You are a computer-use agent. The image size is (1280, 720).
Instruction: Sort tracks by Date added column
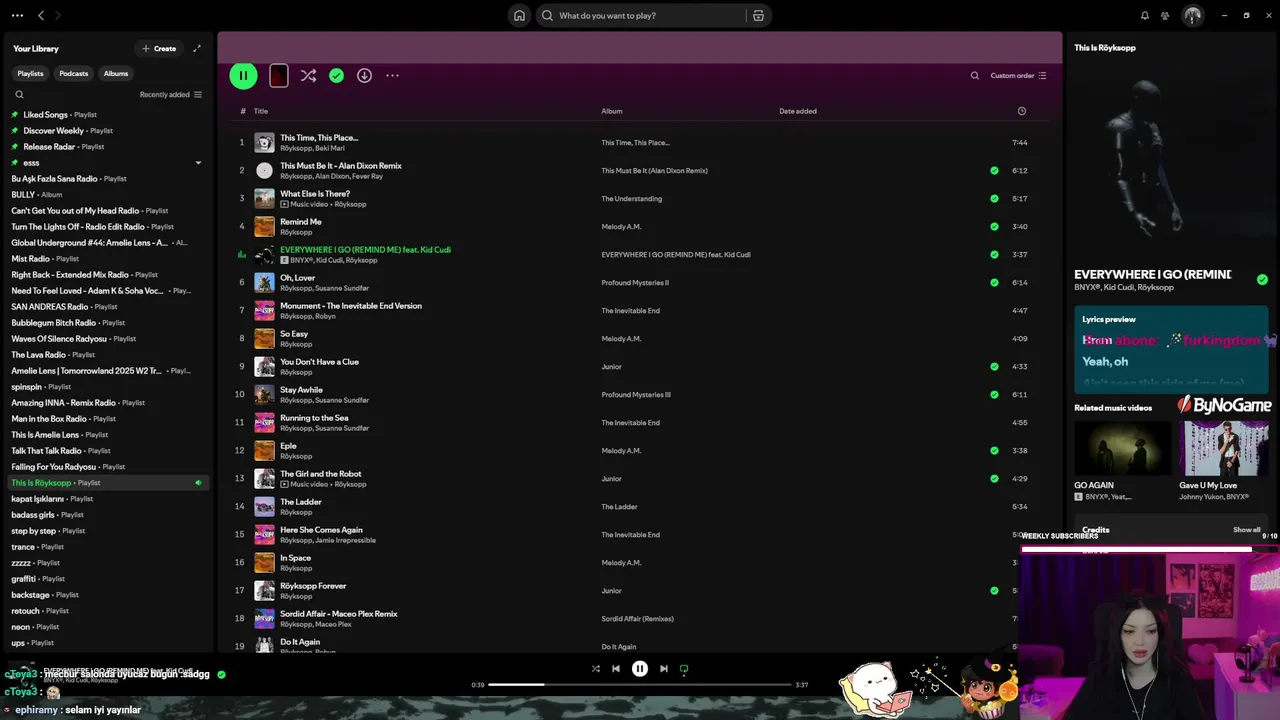coord(798,111)
